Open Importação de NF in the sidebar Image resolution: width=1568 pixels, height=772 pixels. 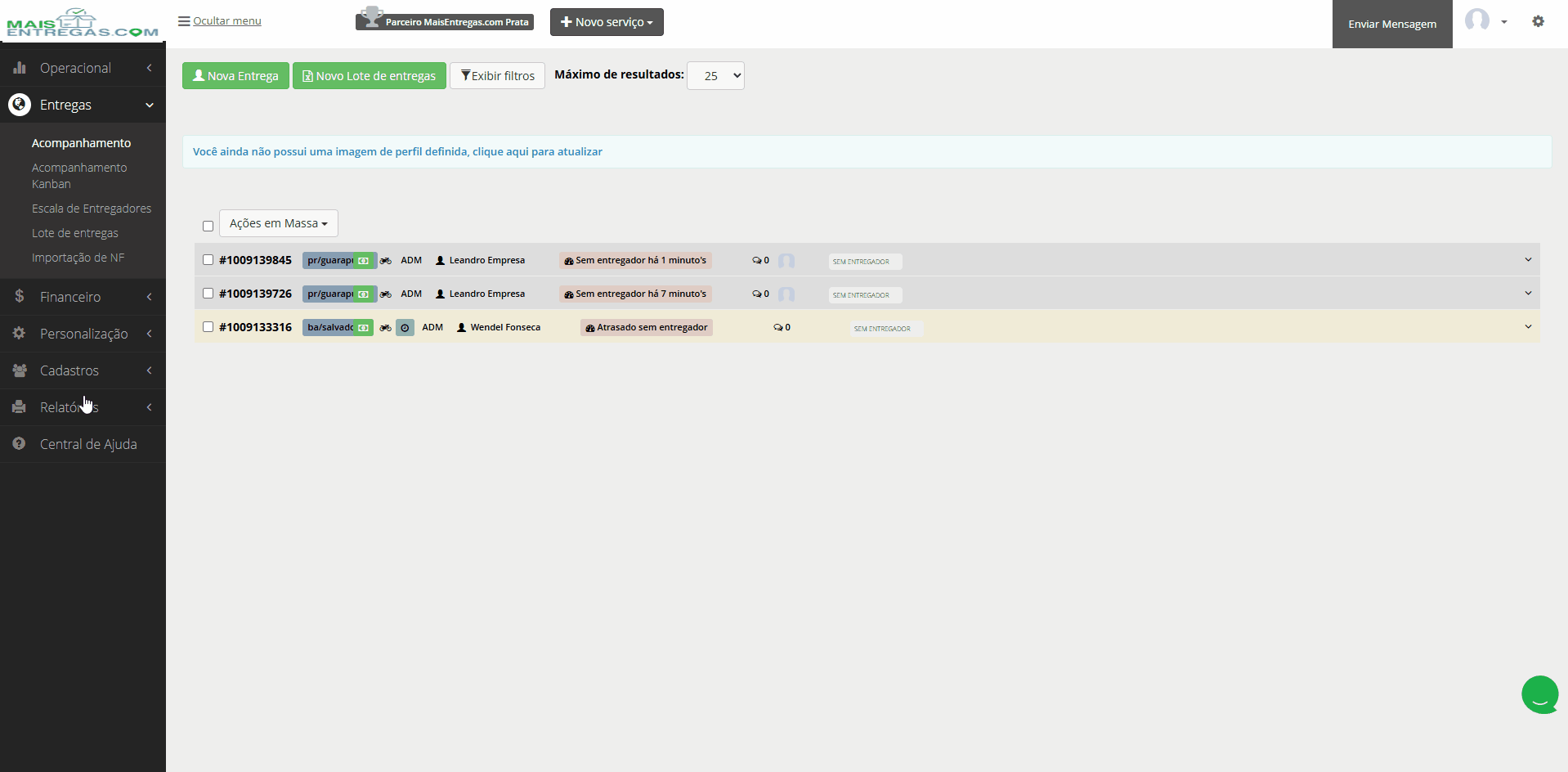[x=78, y=258]
